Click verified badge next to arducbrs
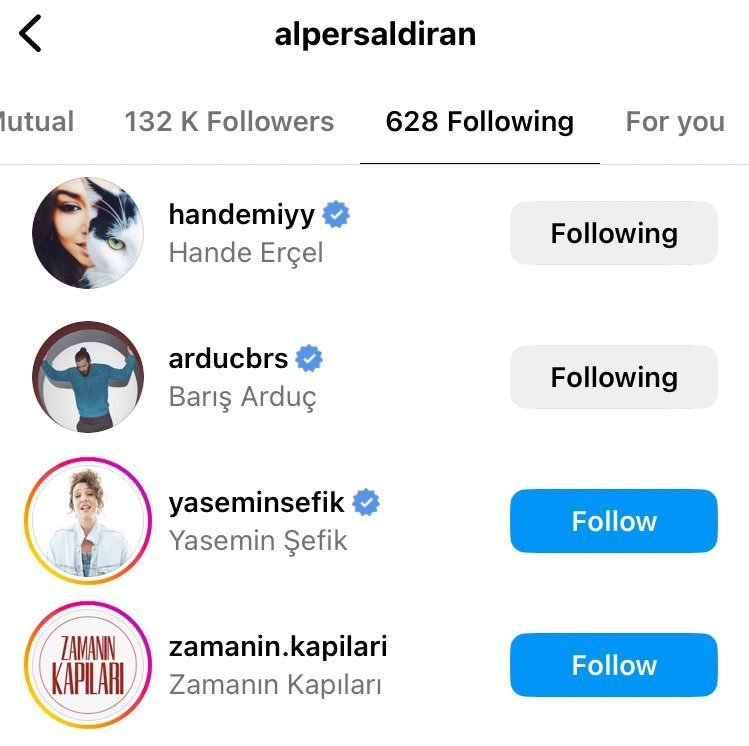The image size is (749, 746). point(309,358)
